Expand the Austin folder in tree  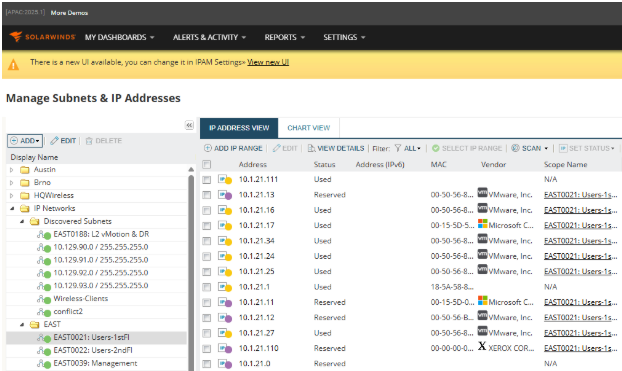(12, 170)
